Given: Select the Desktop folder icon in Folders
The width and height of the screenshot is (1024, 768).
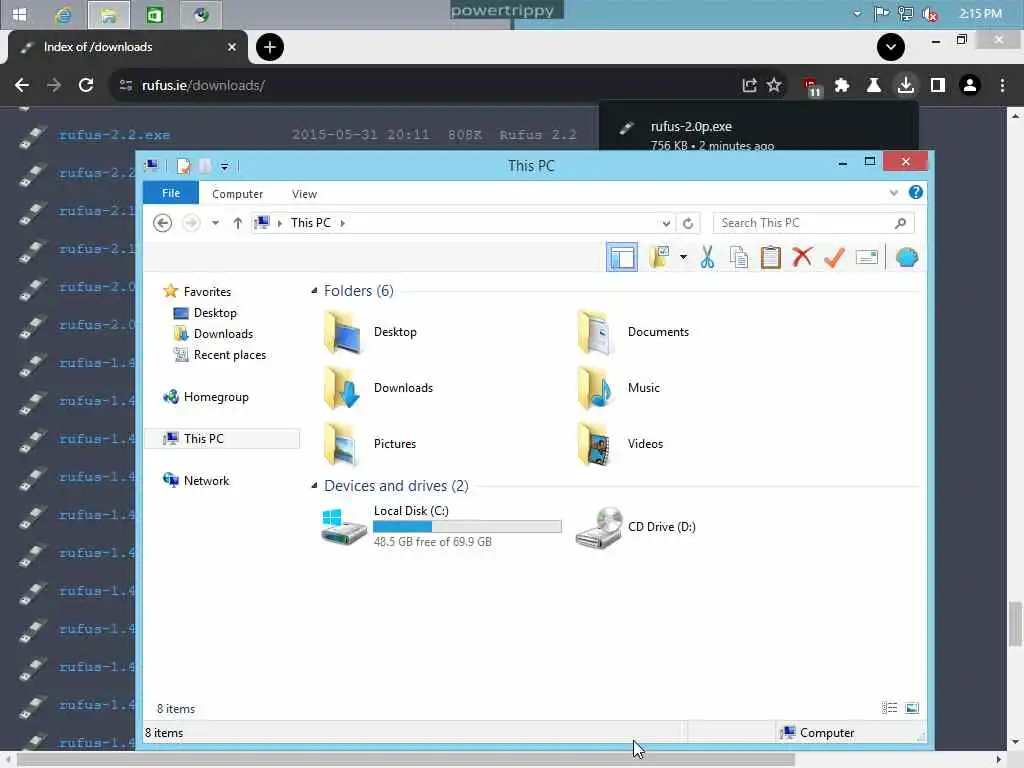Looking at the screenshot, I should point(343,332).
